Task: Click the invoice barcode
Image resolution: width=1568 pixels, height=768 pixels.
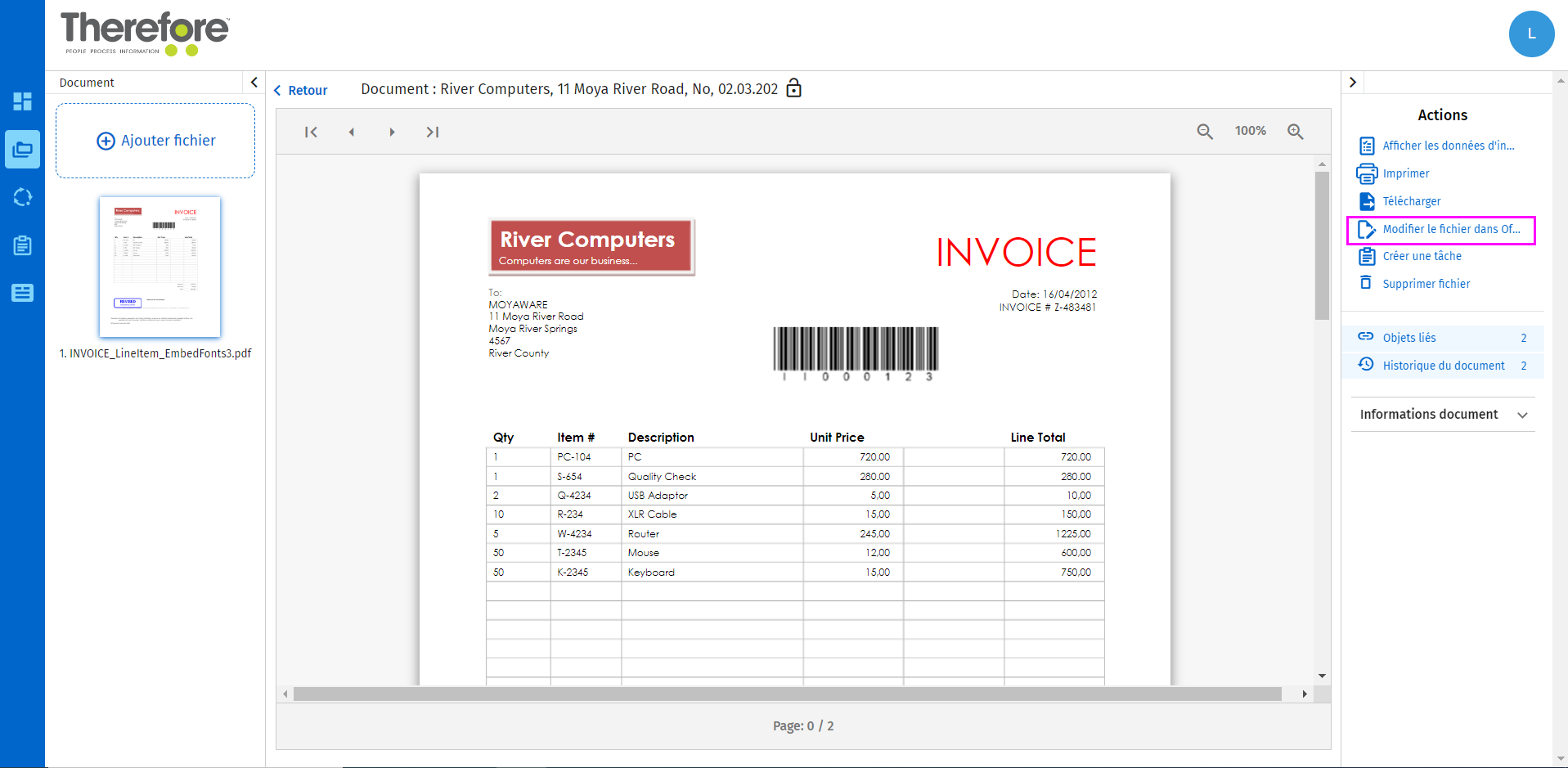Action: 856,353
